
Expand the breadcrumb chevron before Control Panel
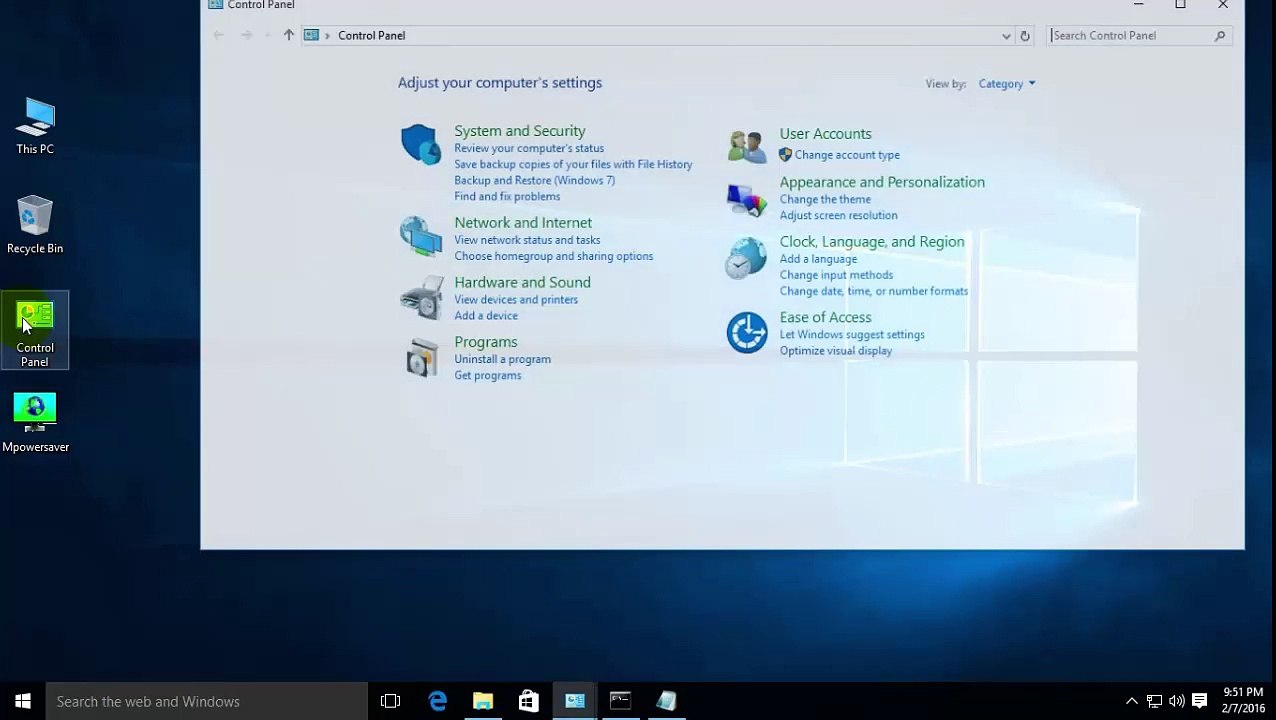click(x=327, y=36)
